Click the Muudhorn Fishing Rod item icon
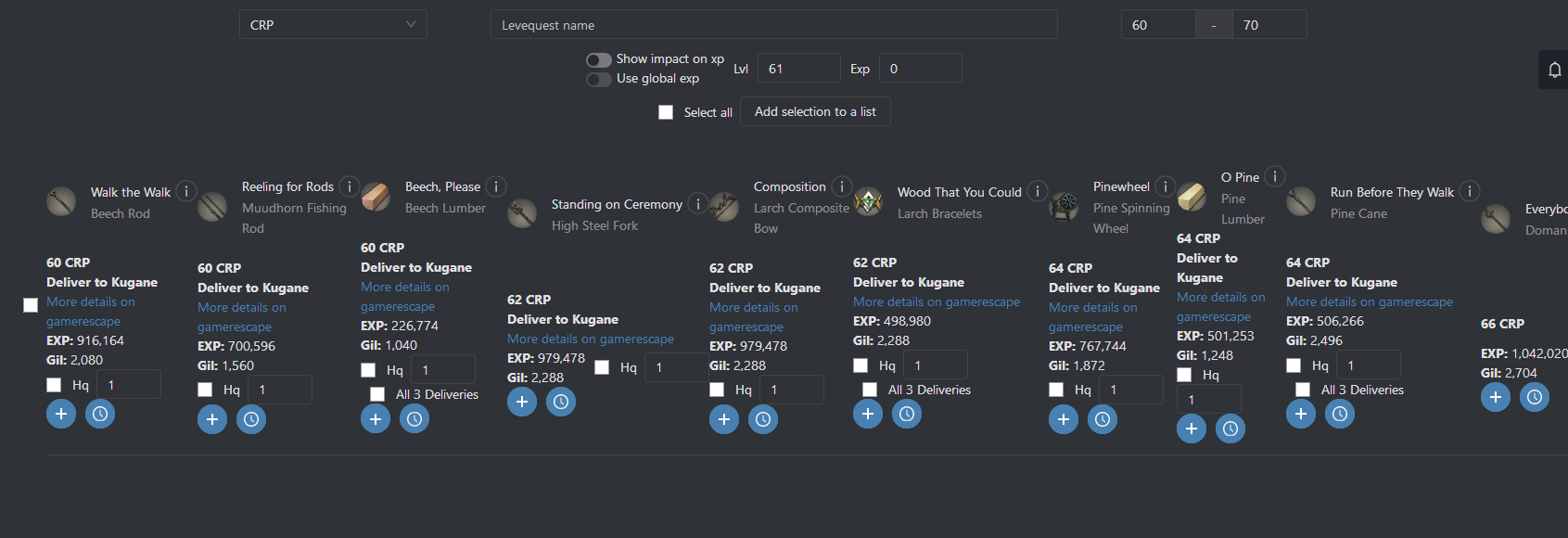This screenshot has width=1568, height=538. 210,206
